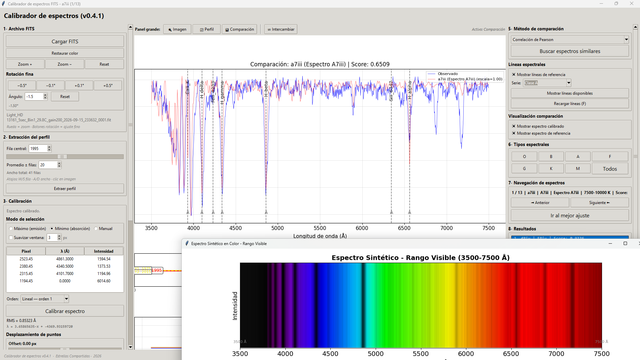
Task: Click Fila central spinner arrows
Action: pos(49,149)
